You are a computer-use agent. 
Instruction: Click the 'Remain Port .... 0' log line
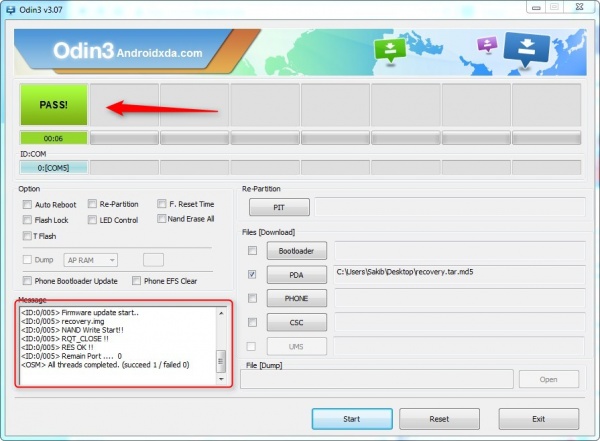click(x=72, y=356)
